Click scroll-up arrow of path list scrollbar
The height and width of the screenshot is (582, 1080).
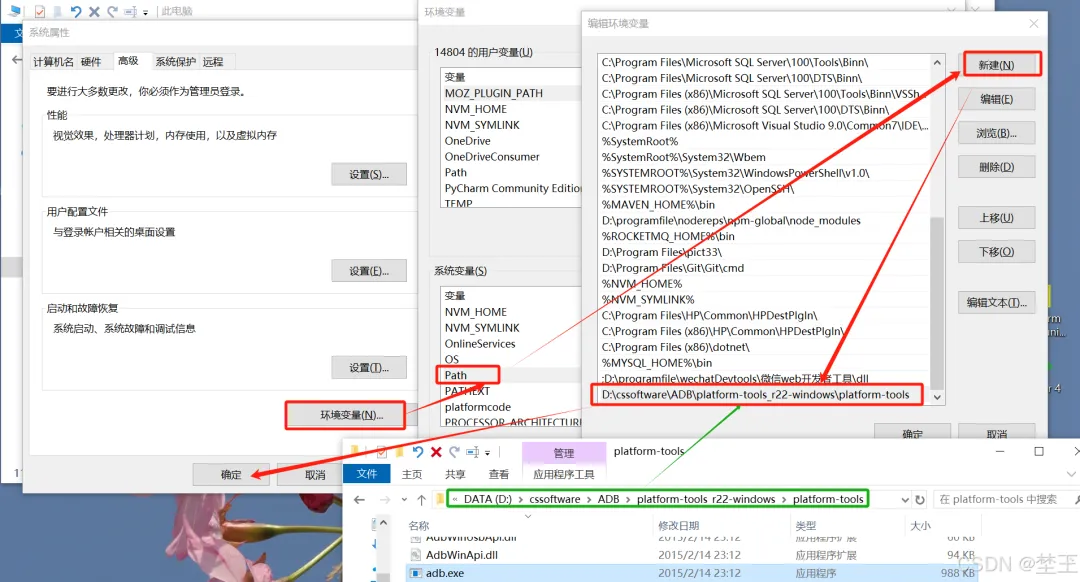[937, 62]
